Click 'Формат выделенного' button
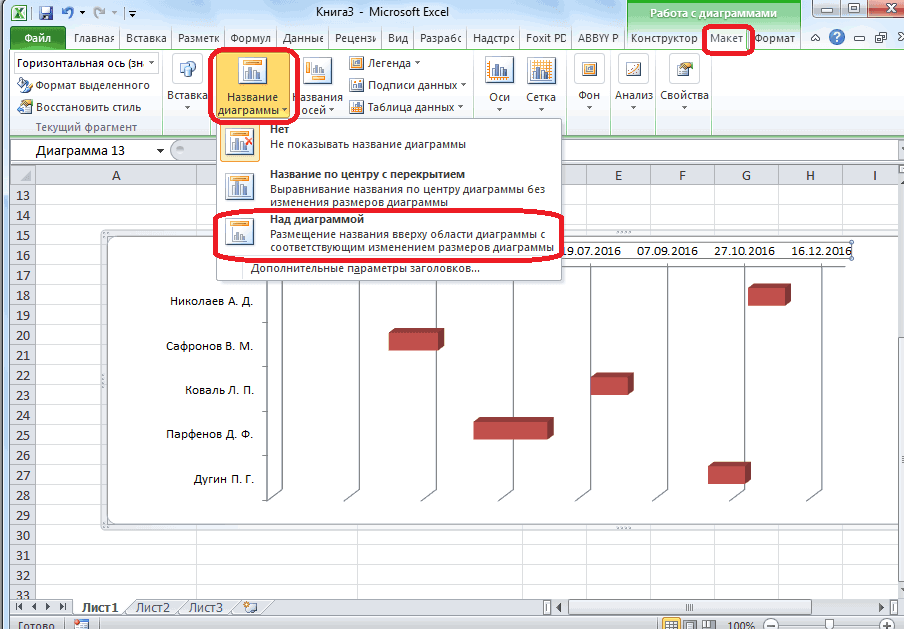The height and width of the screenshot is (629, 904). [84, 85]
